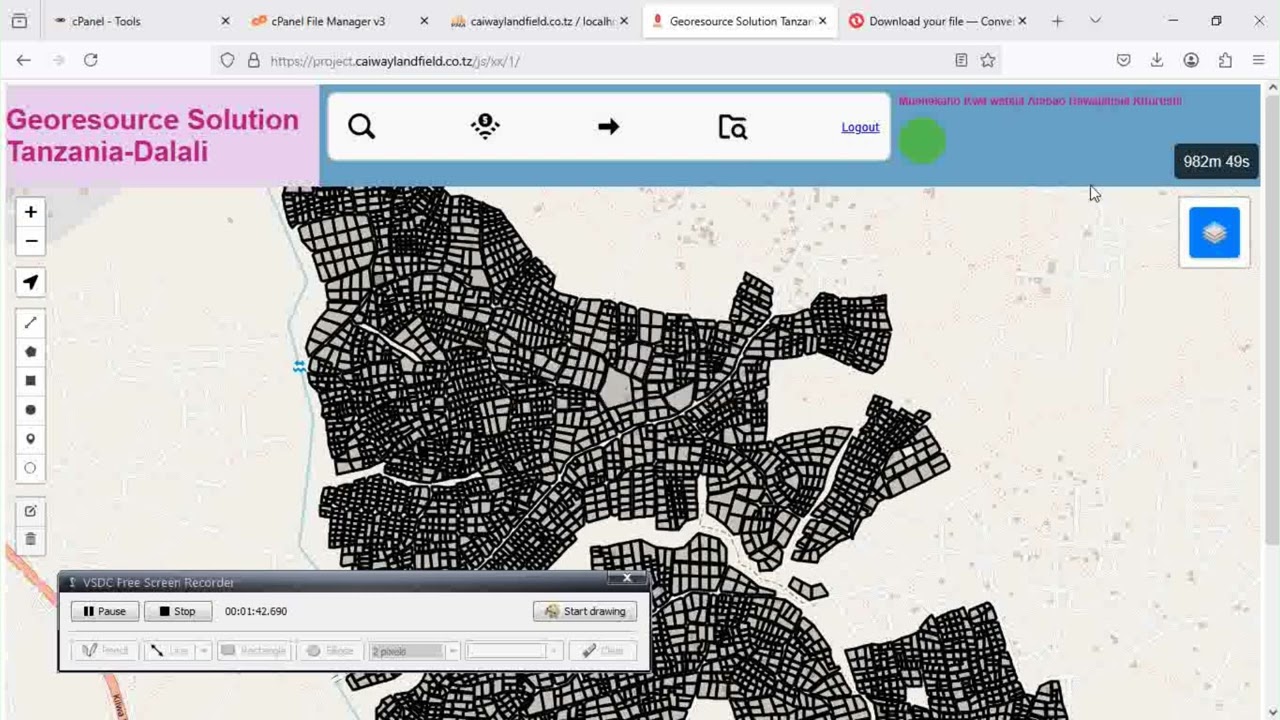Stop the VSDC screen recording

[178, 611]
